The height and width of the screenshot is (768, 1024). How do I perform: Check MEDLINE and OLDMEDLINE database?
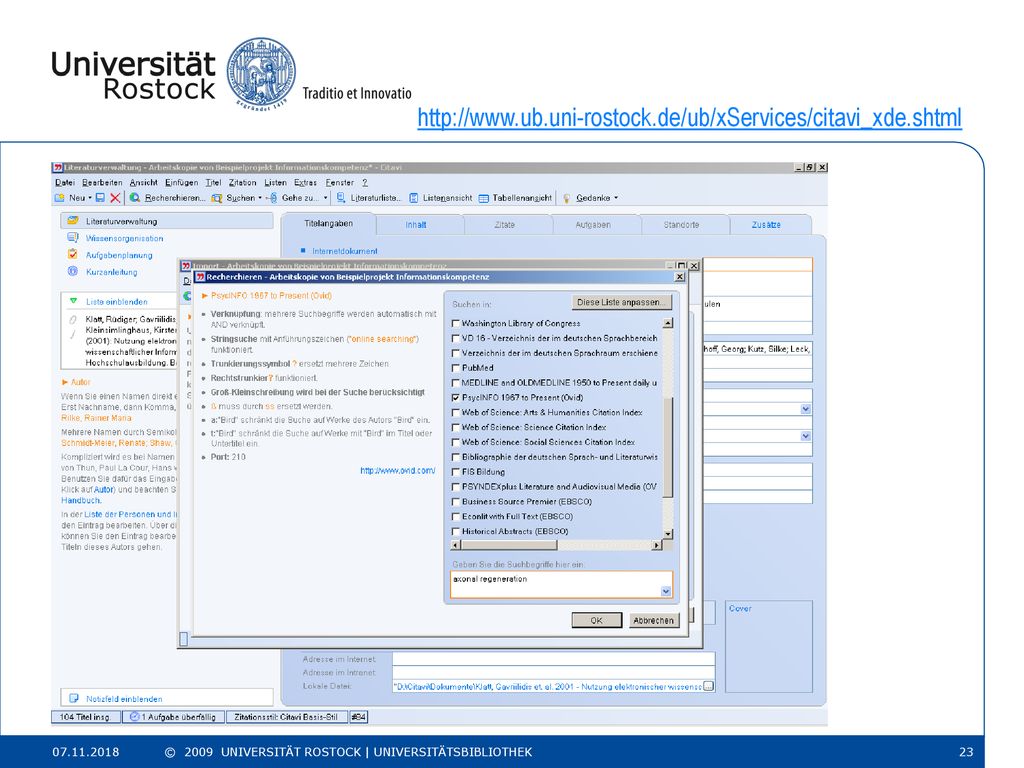[456, 383]
